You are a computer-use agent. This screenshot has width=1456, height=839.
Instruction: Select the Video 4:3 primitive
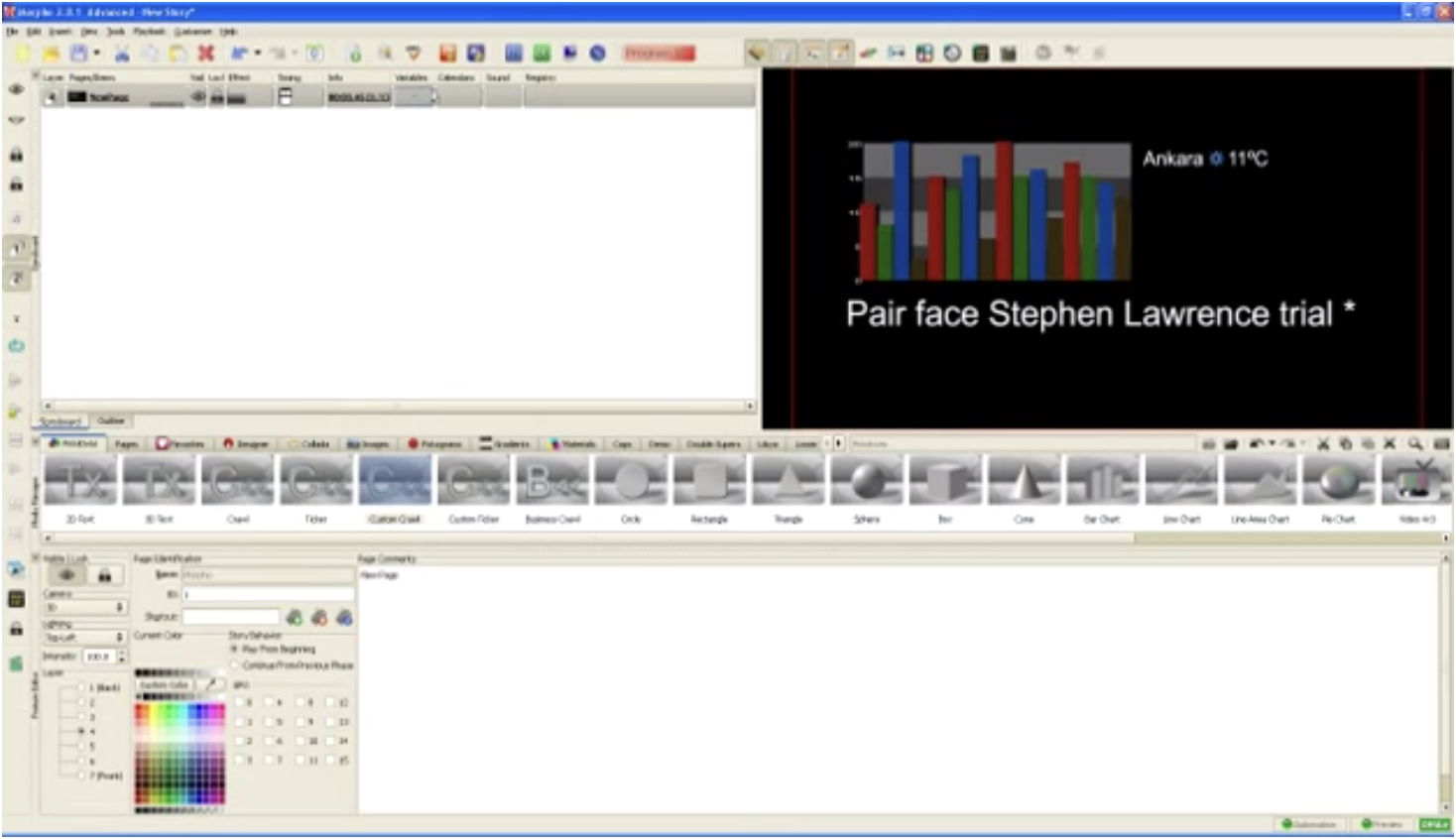(x=1417, y=490)
